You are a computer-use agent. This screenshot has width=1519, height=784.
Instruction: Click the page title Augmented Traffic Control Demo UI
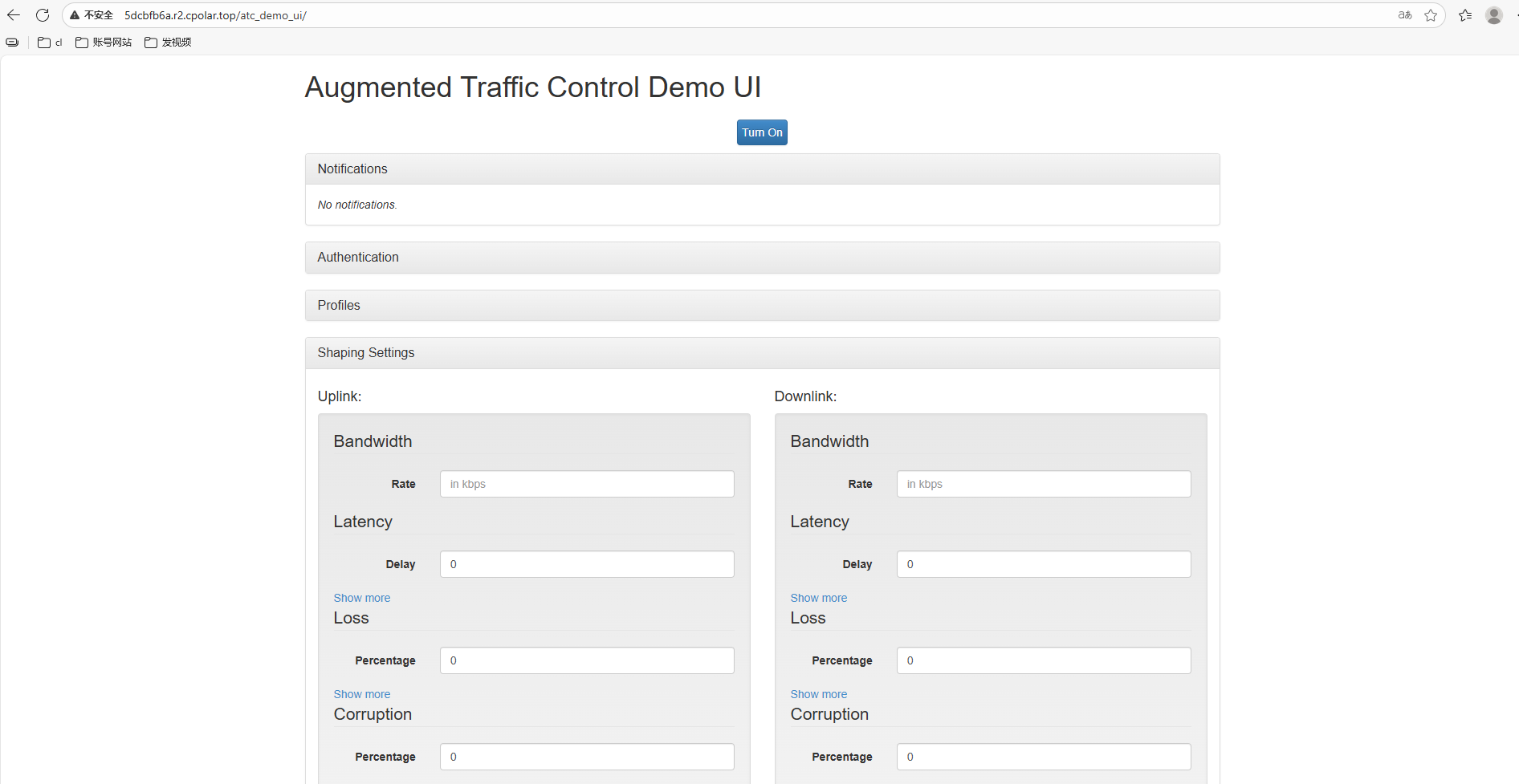tap(533, 87)
